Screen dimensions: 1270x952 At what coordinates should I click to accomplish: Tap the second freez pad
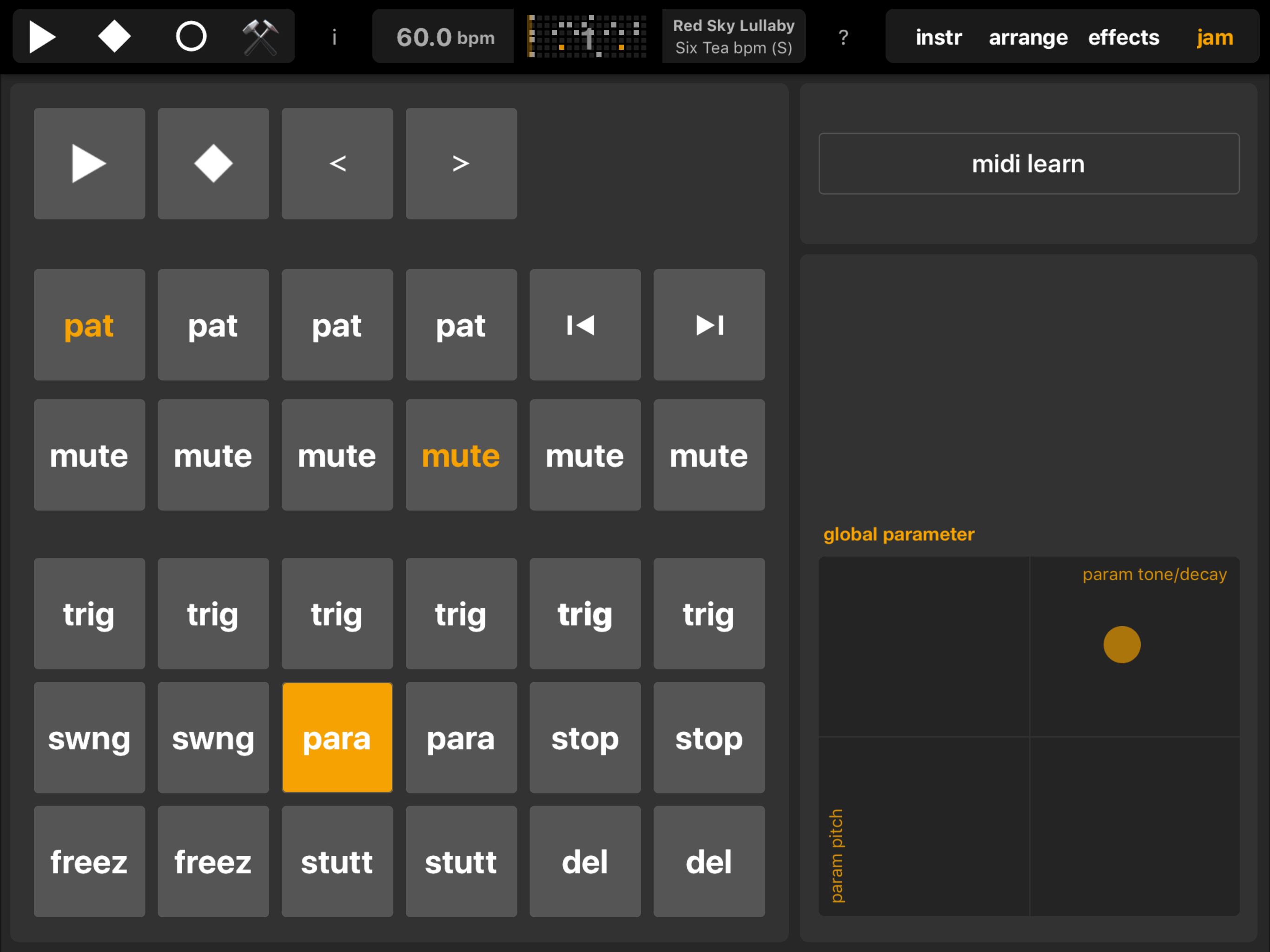(x=213, y=862)
